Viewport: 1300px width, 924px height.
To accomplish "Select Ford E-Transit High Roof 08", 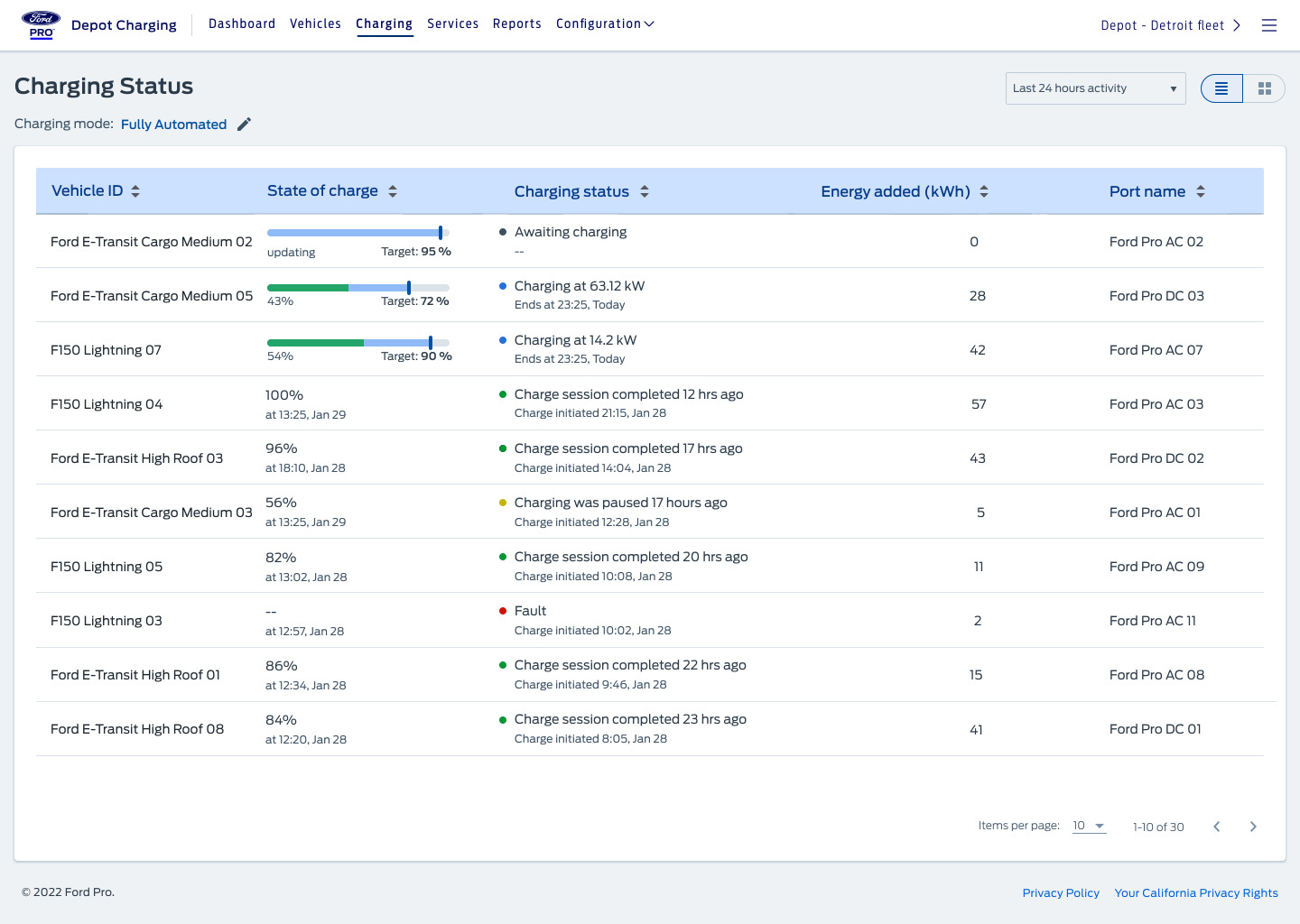I will pos(137,729).
